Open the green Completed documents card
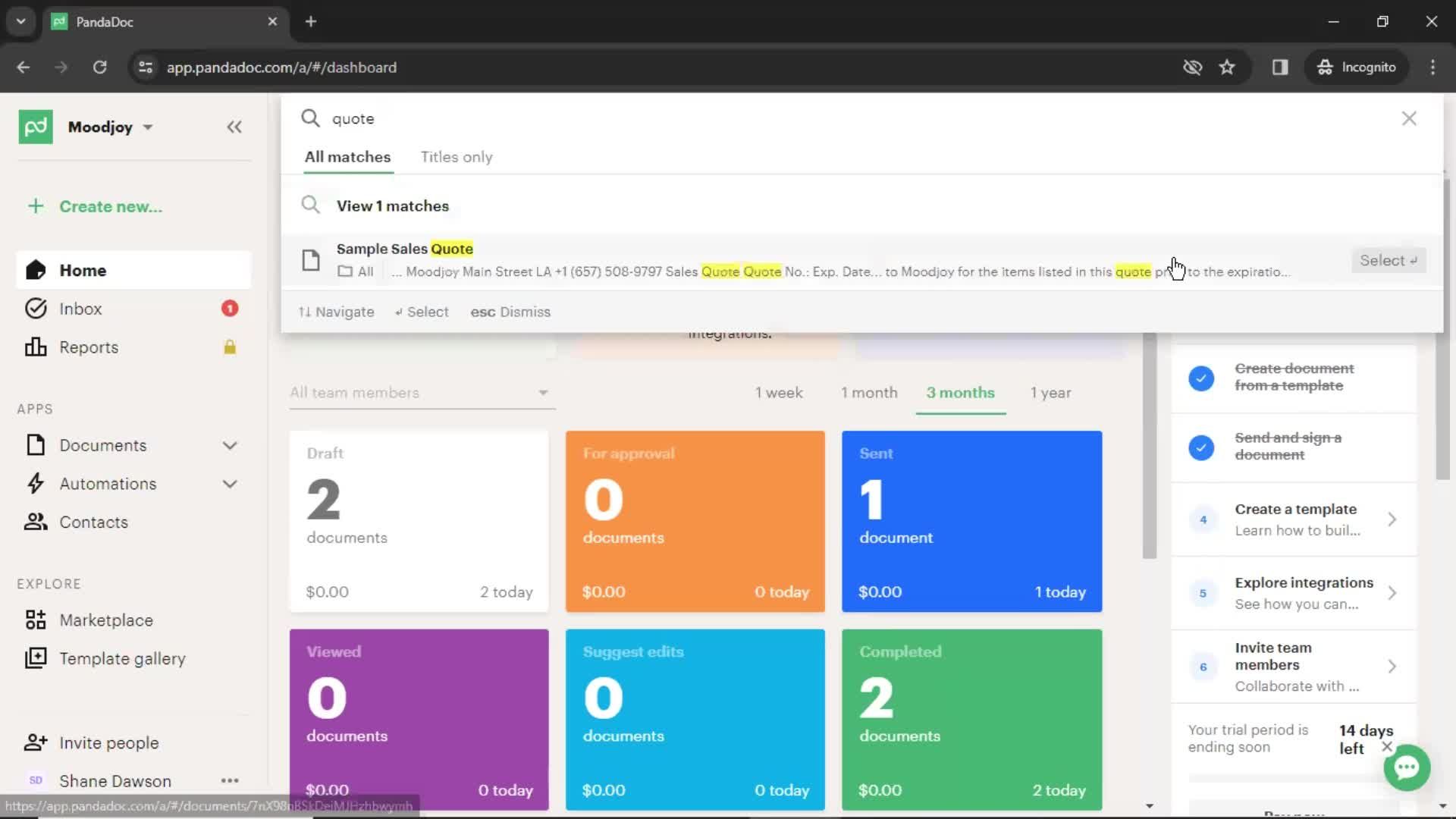The height and width of the screenshot is (819, 1456). coord(971,719)
